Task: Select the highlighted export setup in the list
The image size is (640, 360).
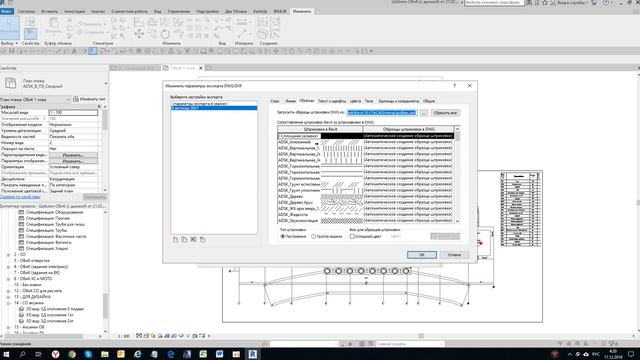Action: tap(214, 108)
